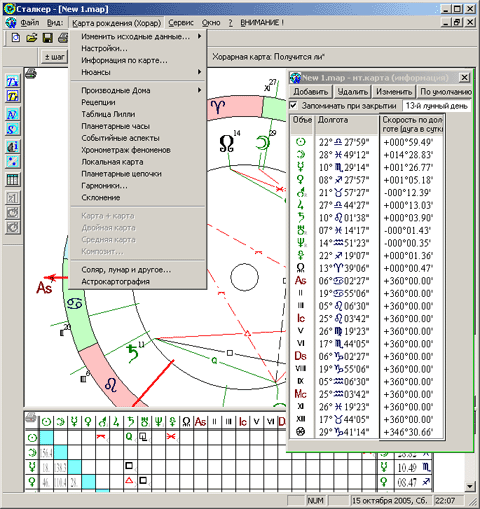
Task: Choose 'Информация по карте…' menu item
Action: click(139, 60)
